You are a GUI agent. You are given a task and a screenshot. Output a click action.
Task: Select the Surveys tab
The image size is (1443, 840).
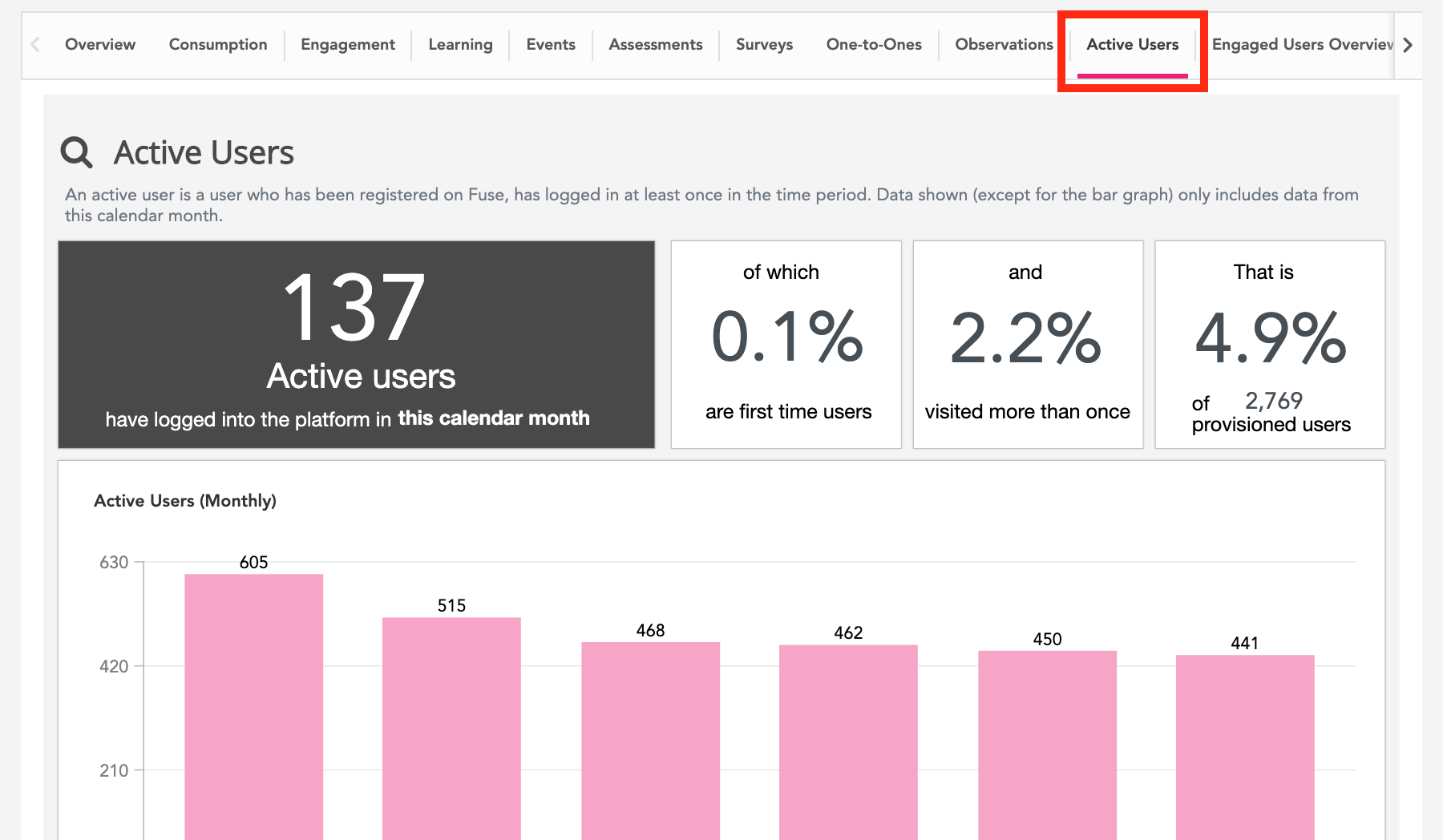[764, 45]
